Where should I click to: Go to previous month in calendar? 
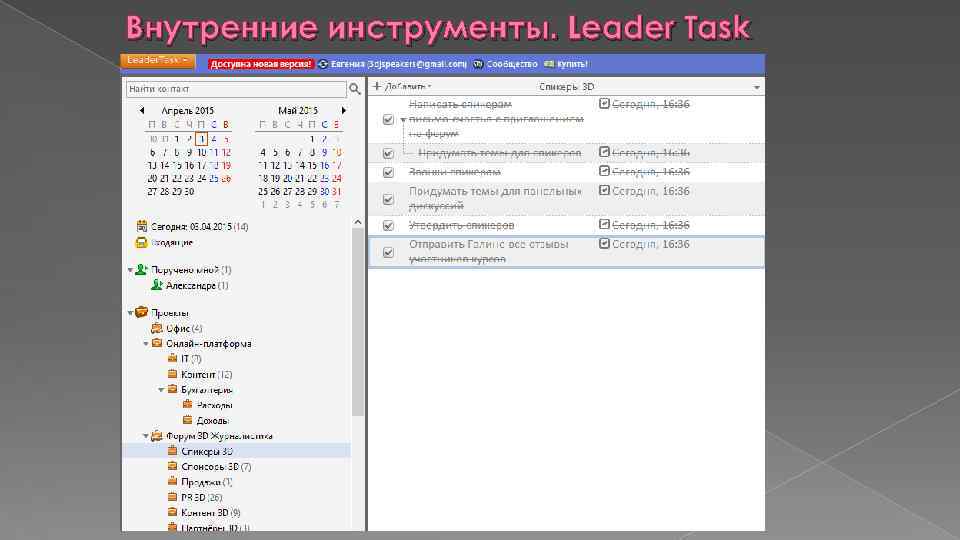(142, 110)
